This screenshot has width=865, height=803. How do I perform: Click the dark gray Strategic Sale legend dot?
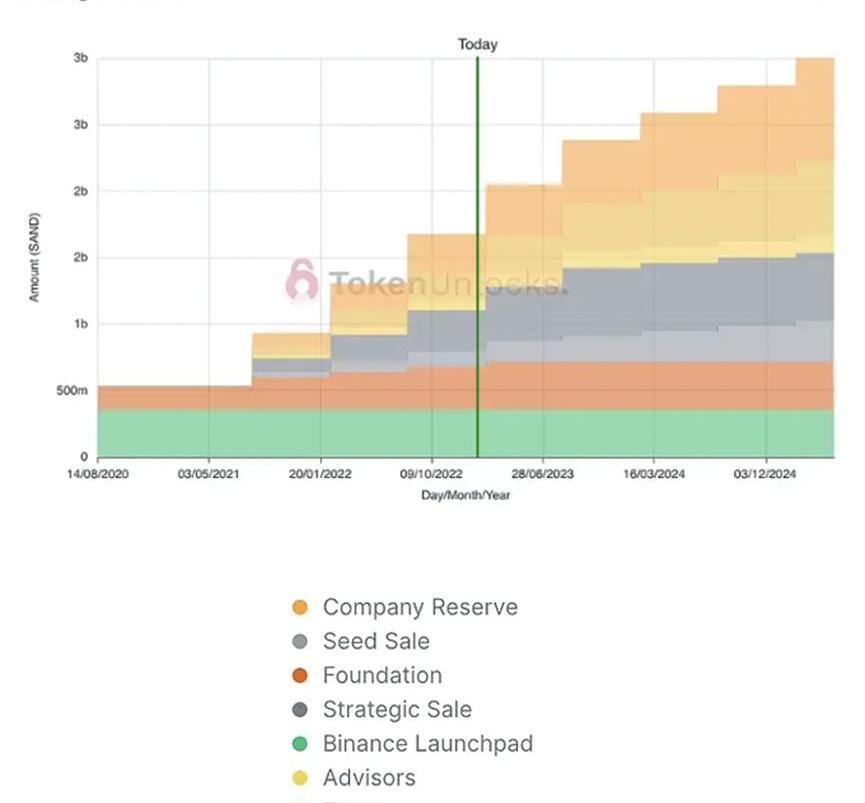coord(300,710)
